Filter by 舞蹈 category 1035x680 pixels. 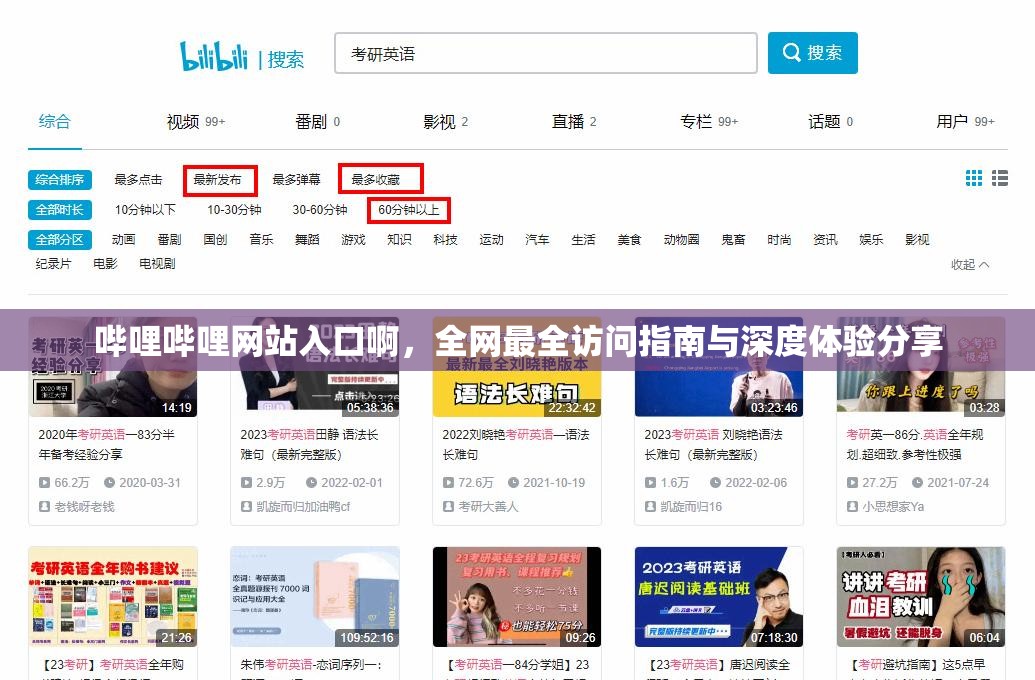coord(307,240)
